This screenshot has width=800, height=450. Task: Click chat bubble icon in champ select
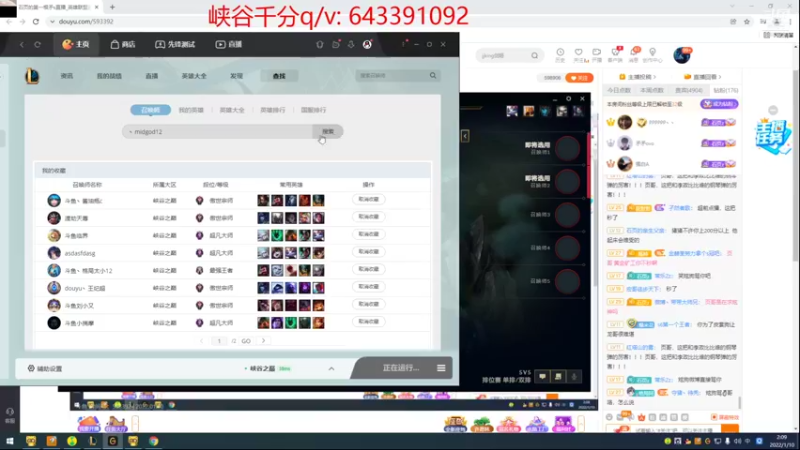(542, 377)
